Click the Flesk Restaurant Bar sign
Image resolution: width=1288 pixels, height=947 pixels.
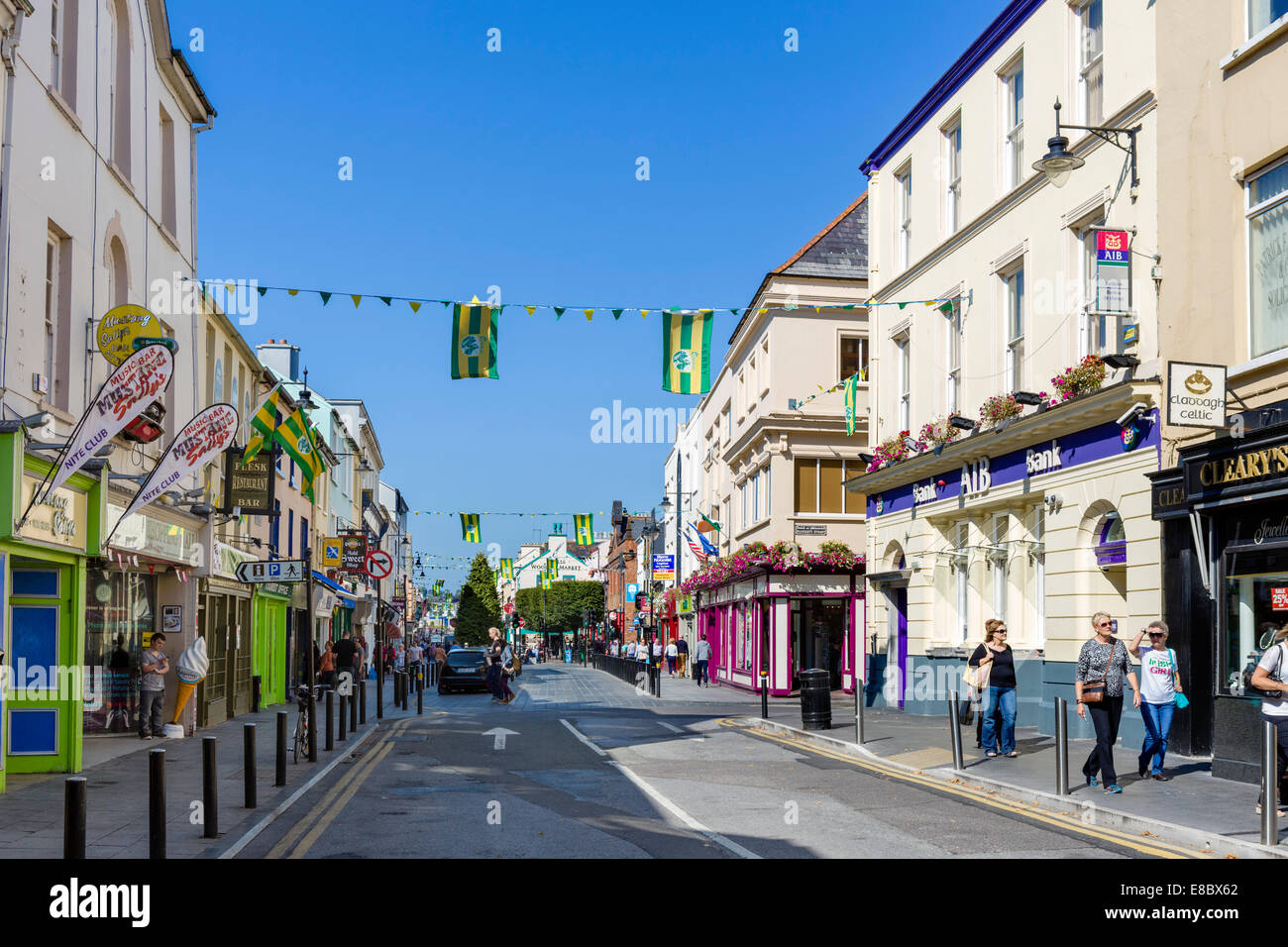tap(250, 482)
